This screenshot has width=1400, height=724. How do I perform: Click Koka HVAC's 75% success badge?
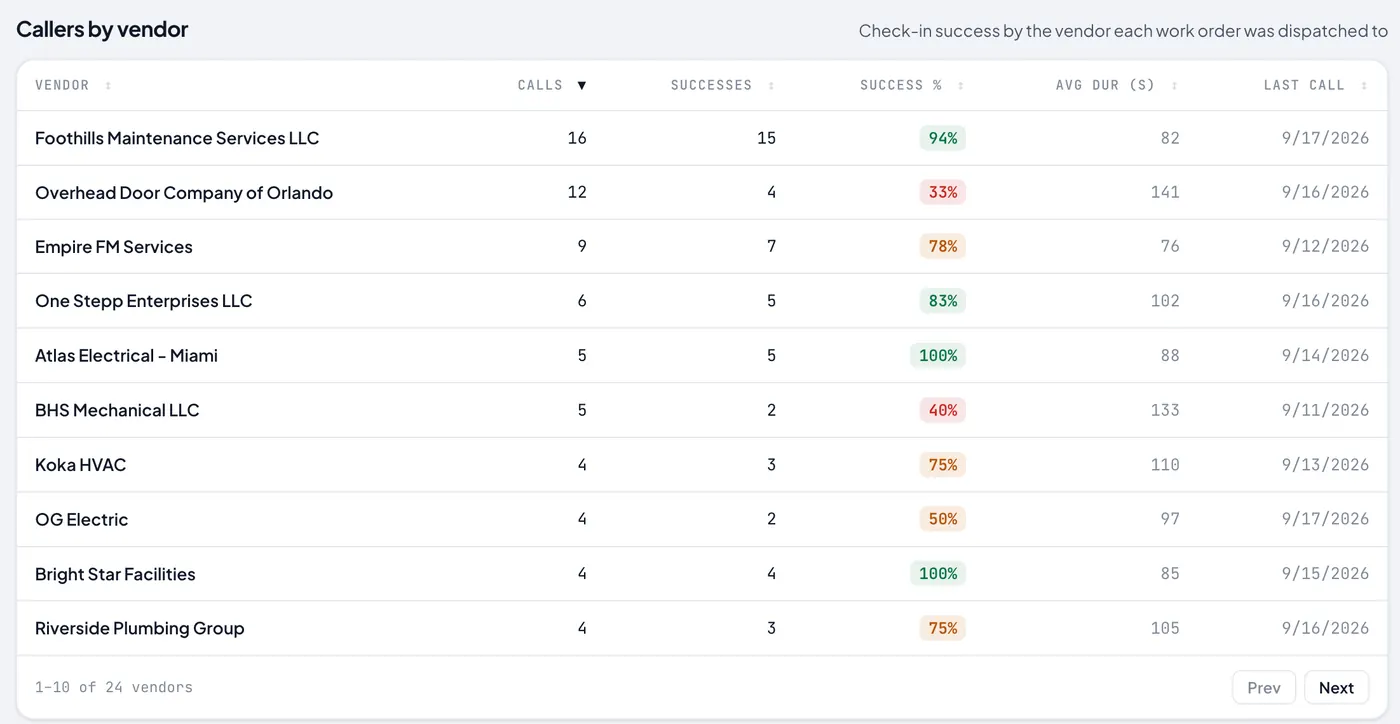(x=943, y=465)
